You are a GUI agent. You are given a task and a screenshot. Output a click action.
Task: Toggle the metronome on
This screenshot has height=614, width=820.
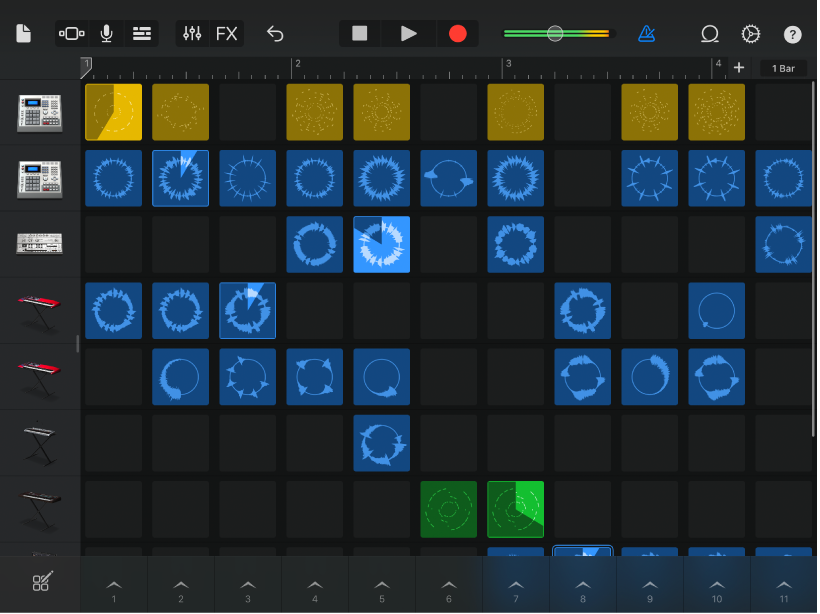pos(647,33)
